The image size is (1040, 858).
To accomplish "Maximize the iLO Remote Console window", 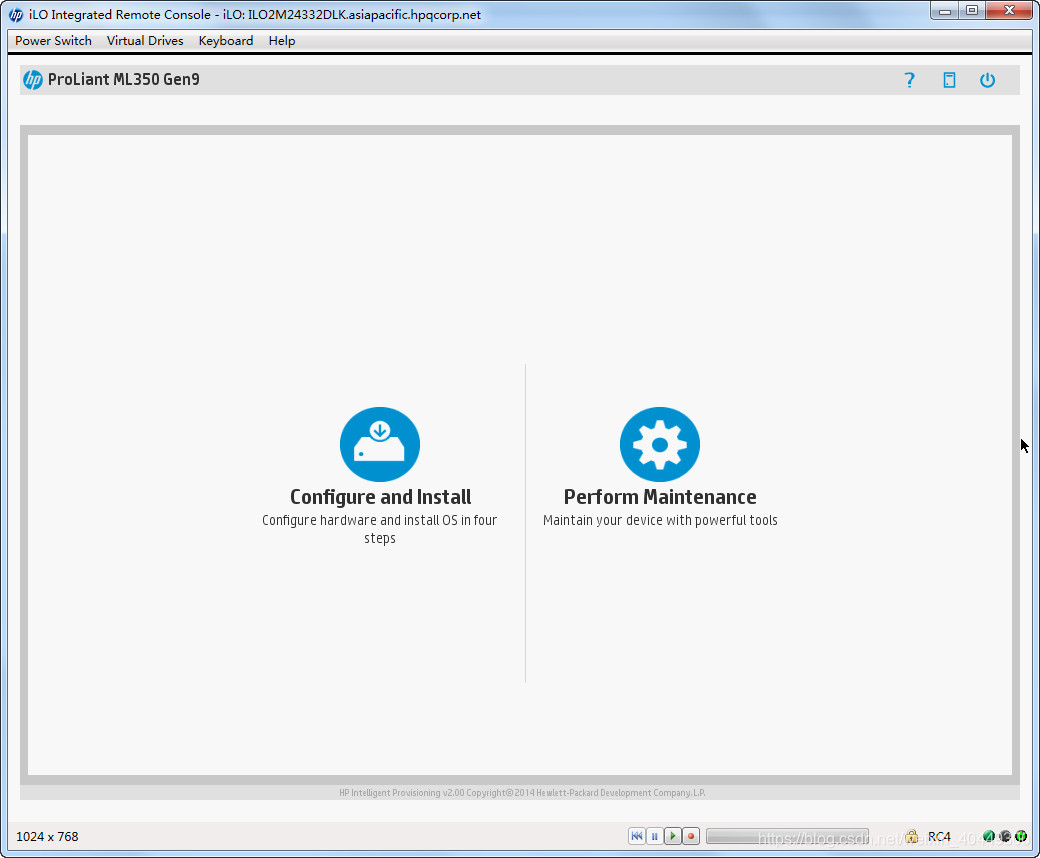I will coord(972,11).
